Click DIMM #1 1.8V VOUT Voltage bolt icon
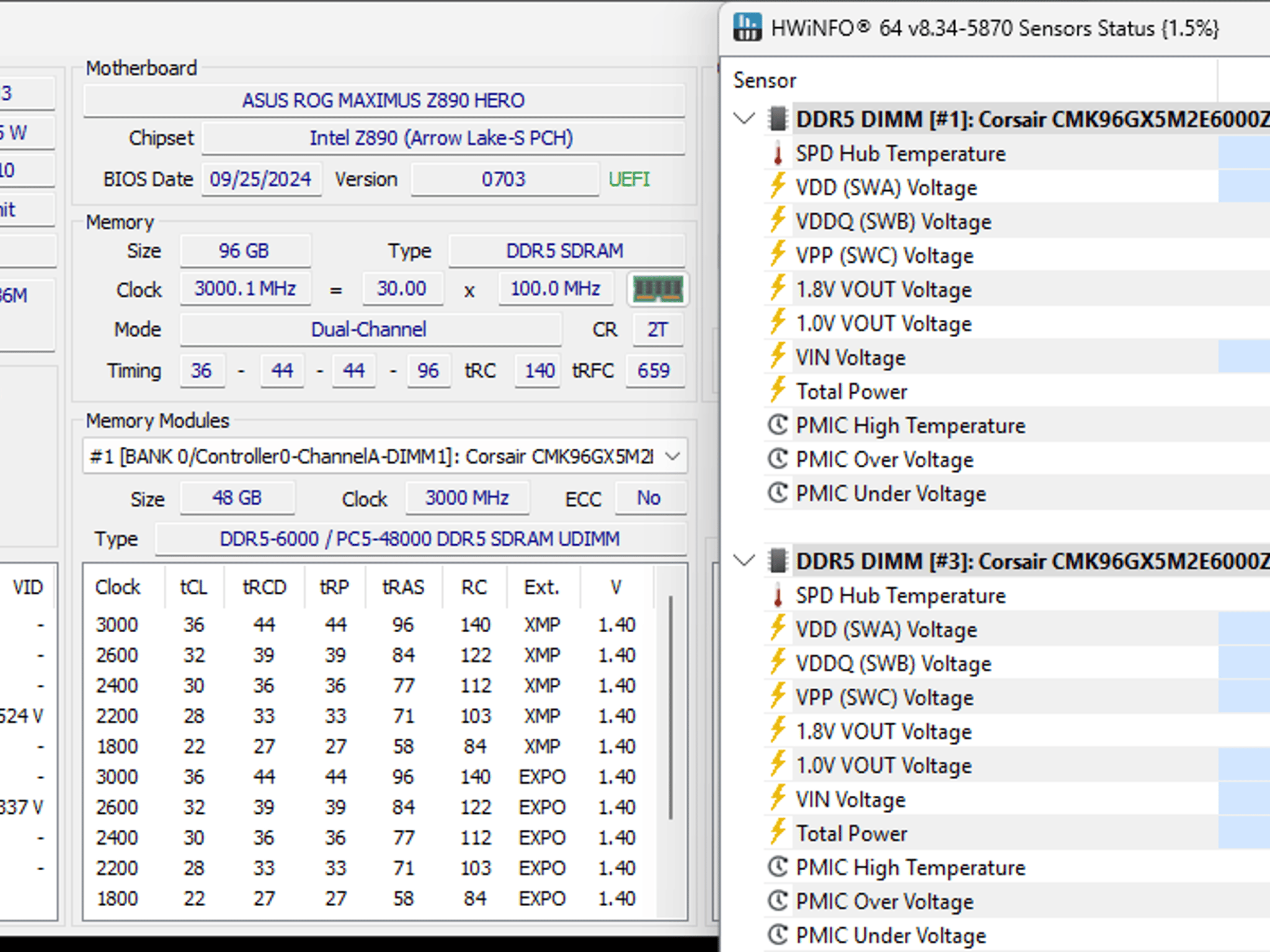 pos(778,289)
